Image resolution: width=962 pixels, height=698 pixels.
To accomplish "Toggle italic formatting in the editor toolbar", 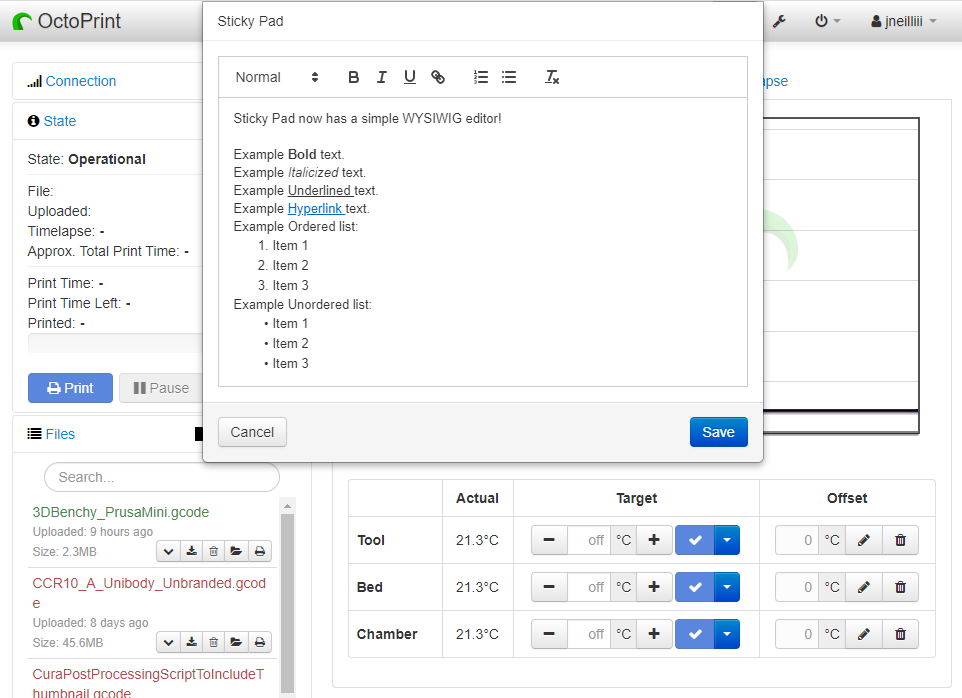I will 382,77.
